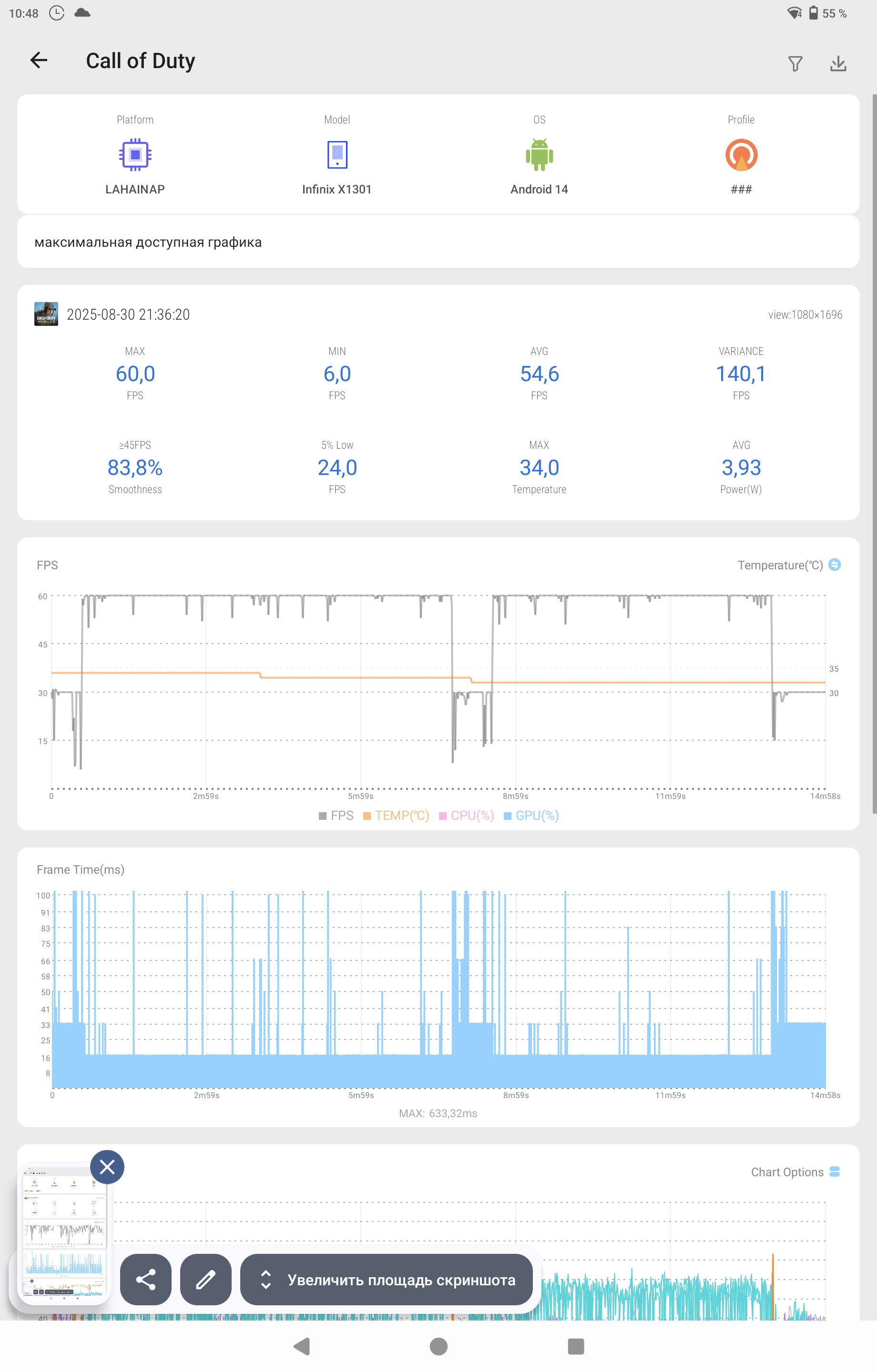877x1372 pixels.
Task: Open the filter funnel icon
Action: [795, 63]
